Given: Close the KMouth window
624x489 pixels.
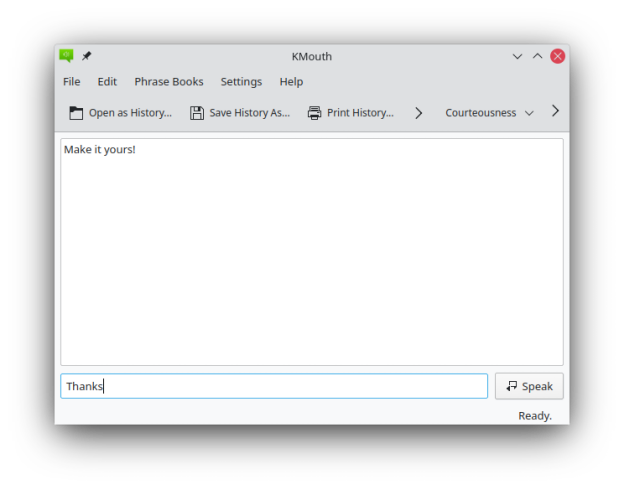Looking at the screenshot, I should tap(558, 56).
